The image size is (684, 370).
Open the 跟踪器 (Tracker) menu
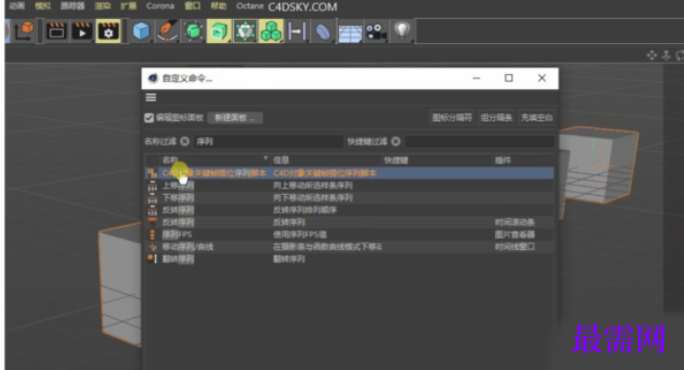(72, 6)
